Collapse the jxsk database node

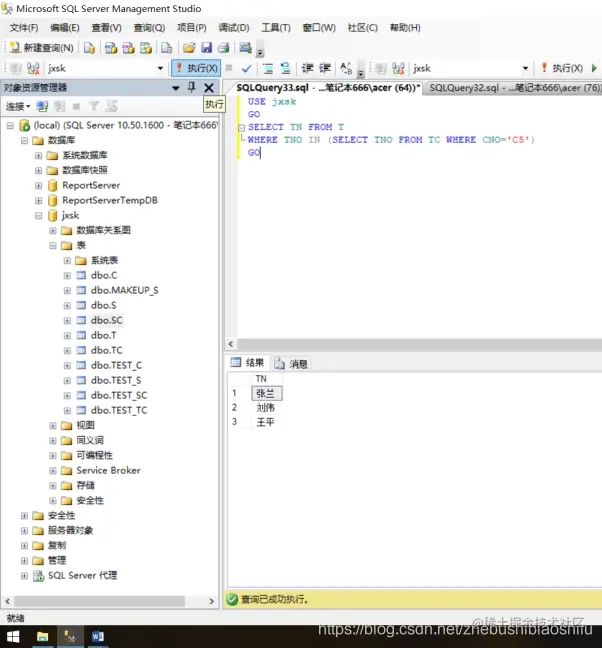38,215
